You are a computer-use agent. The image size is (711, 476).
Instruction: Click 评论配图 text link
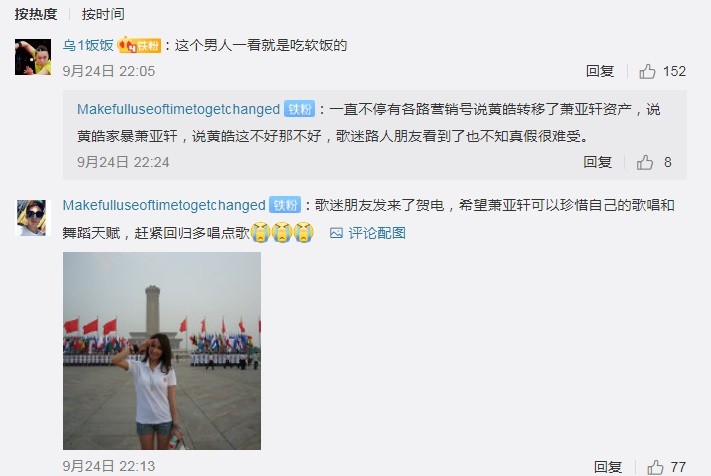tap(377, 233)
